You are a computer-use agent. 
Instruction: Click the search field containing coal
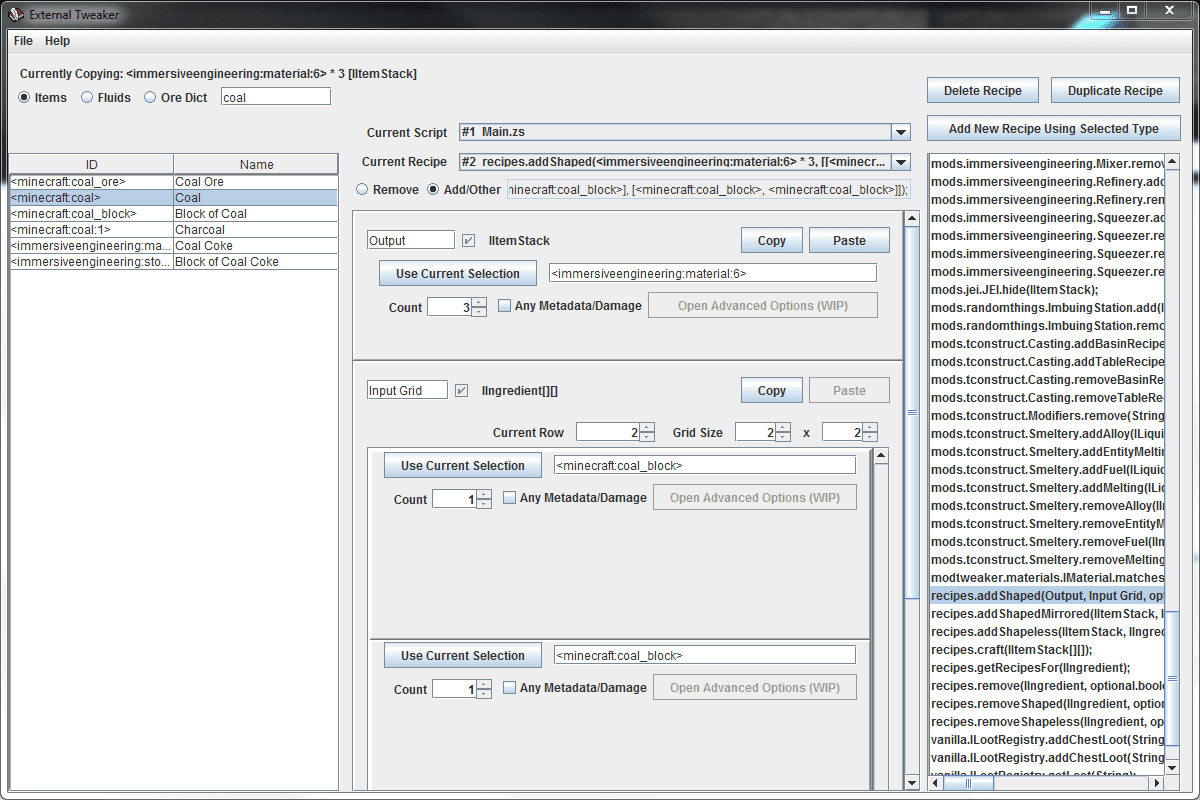coord(275,97)
